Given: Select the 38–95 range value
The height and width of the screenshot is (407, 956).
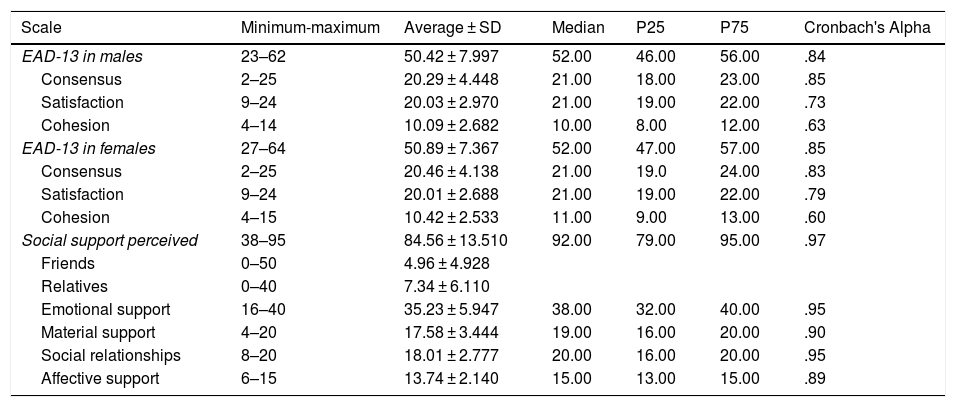Looking at the screenshot, I should pyautogui.click(x=262, y=241).
